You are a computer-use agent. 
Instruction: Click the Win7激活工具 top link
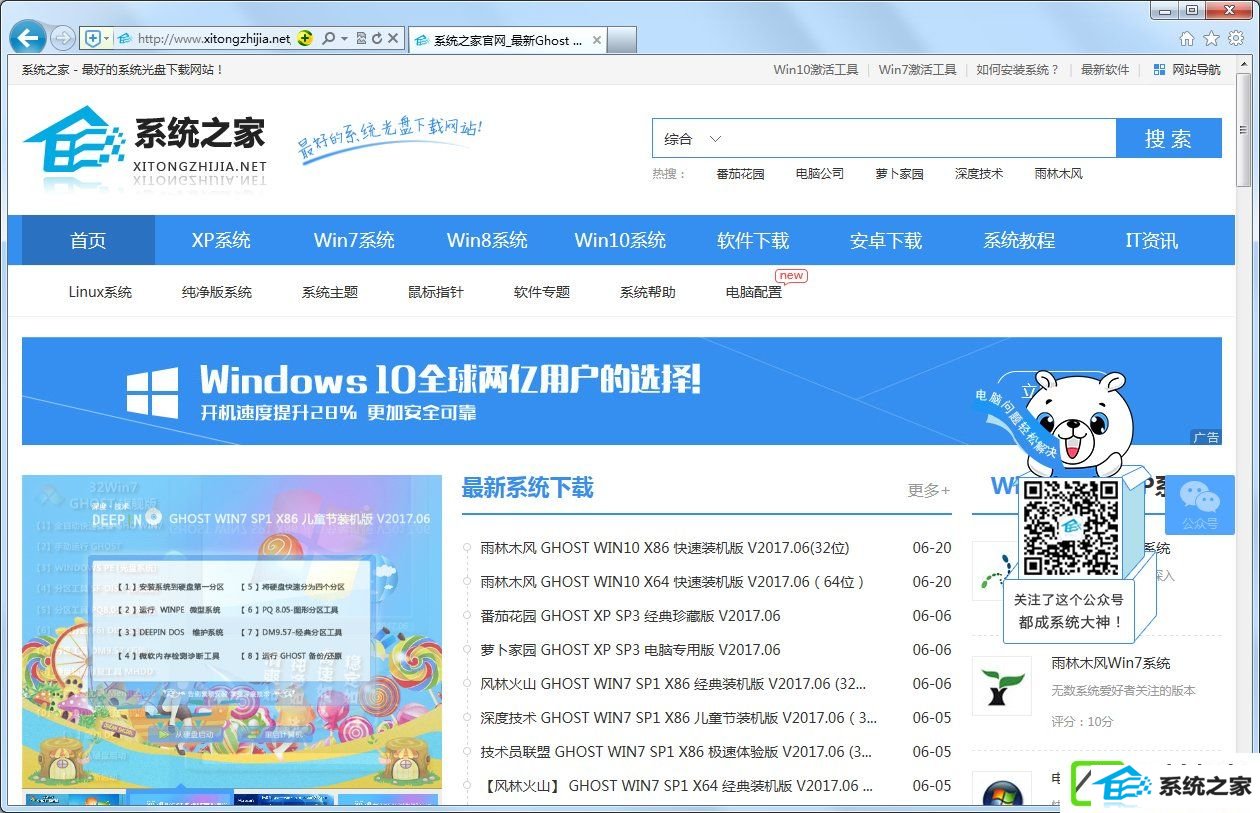point(918,70)
